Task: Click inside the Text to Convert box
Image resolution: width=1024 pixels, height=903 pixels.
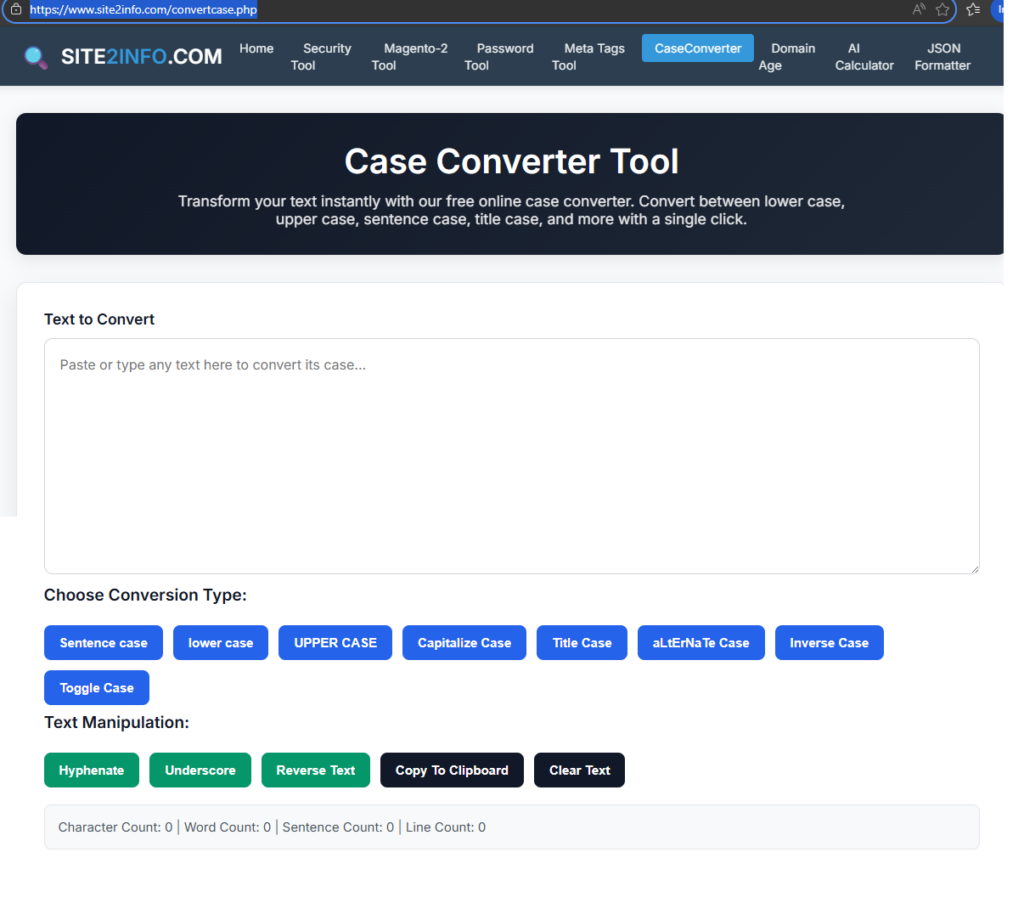Action: (511, 455)
